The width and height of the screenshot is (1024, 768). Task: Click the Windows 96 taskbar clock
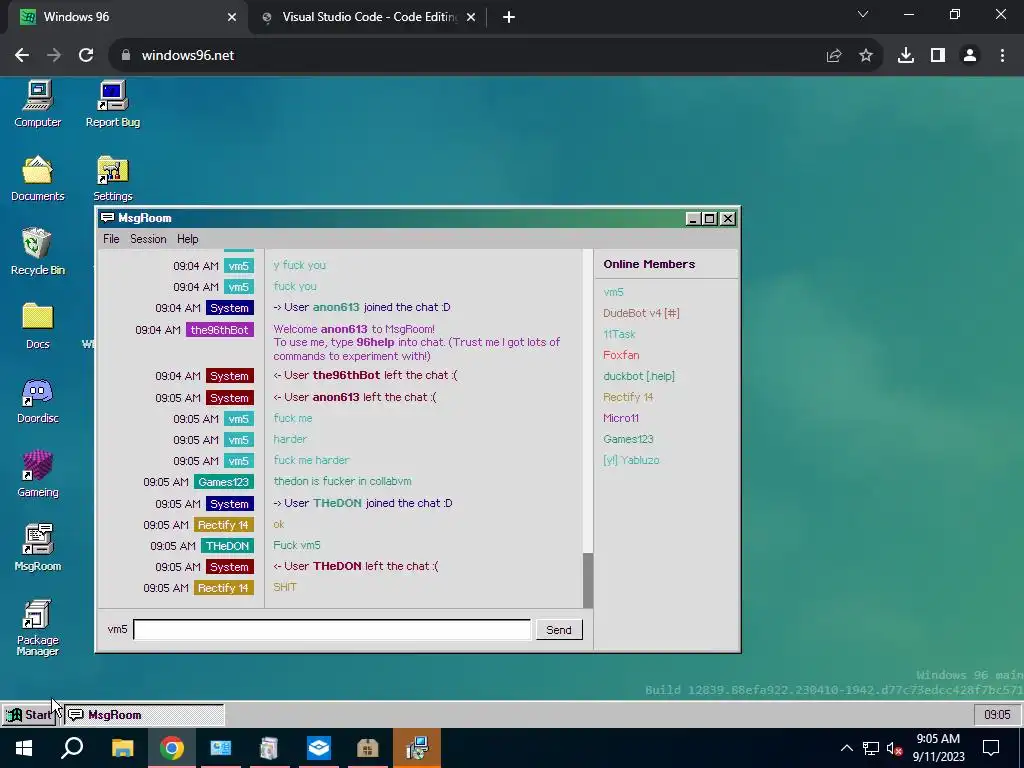[x=997, y=714]
